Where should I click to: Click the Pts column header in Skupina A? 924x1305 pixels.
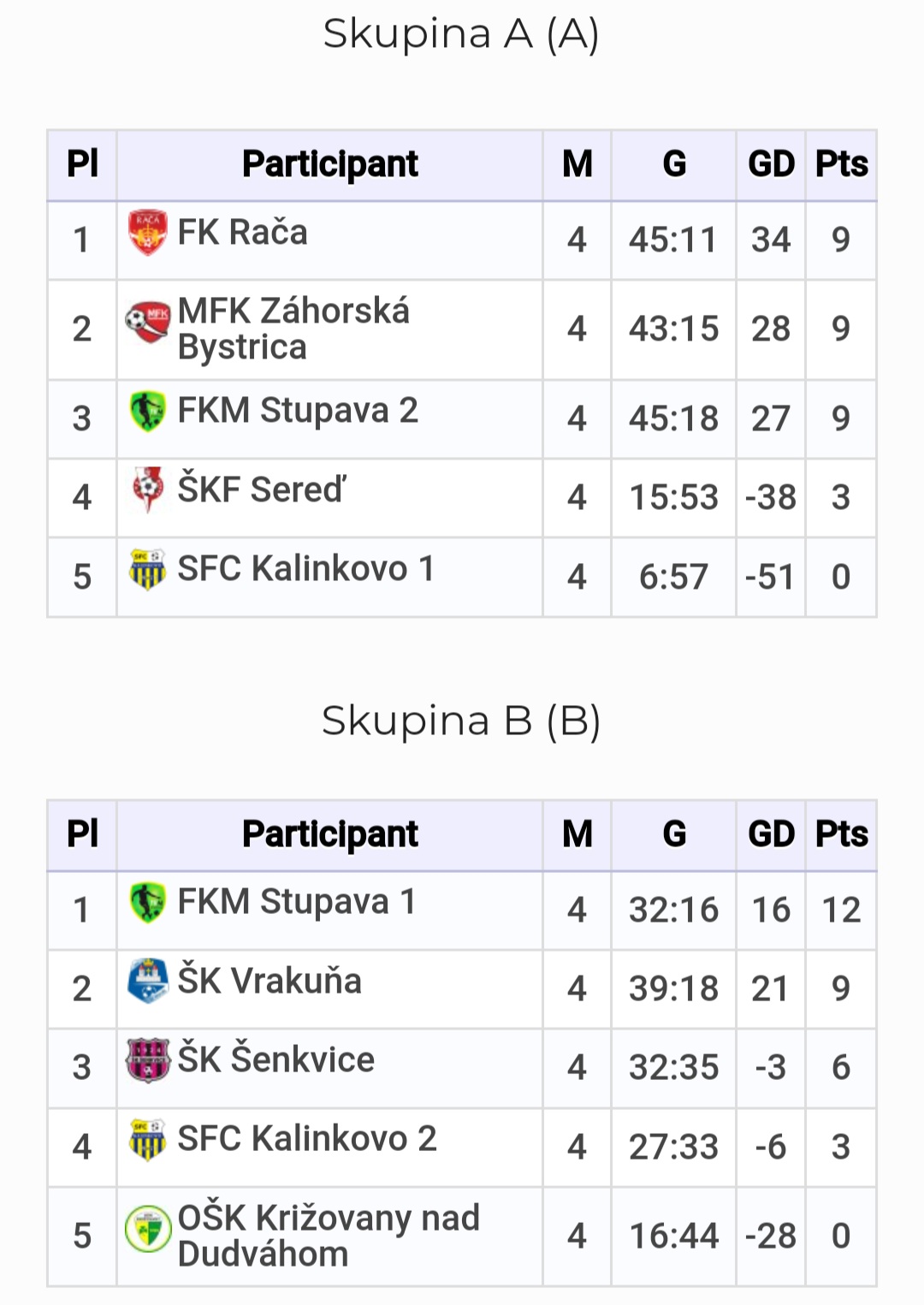click(x=841, y=164)
